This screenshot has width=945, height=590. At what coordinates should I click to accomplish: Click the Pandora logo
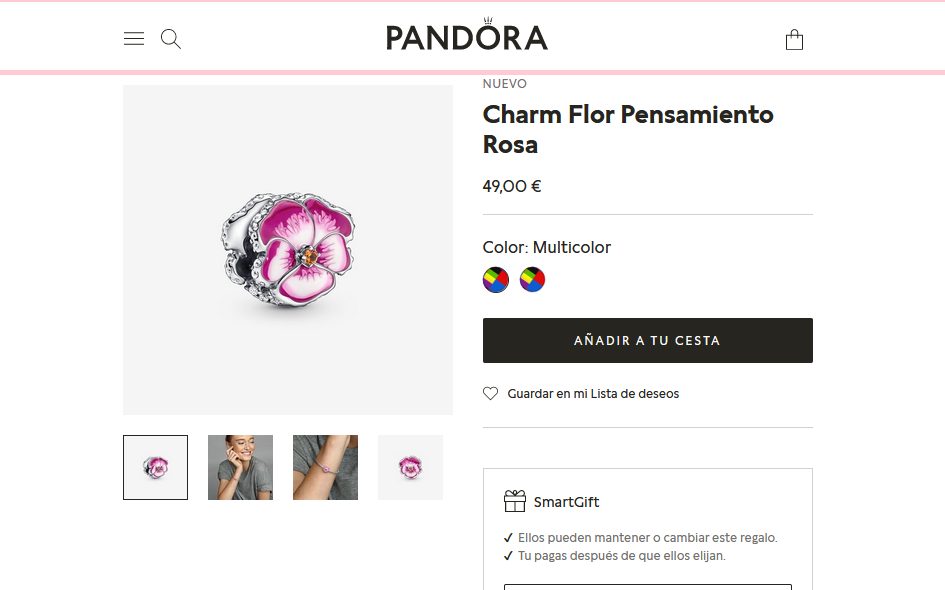(x=467, y=36)
